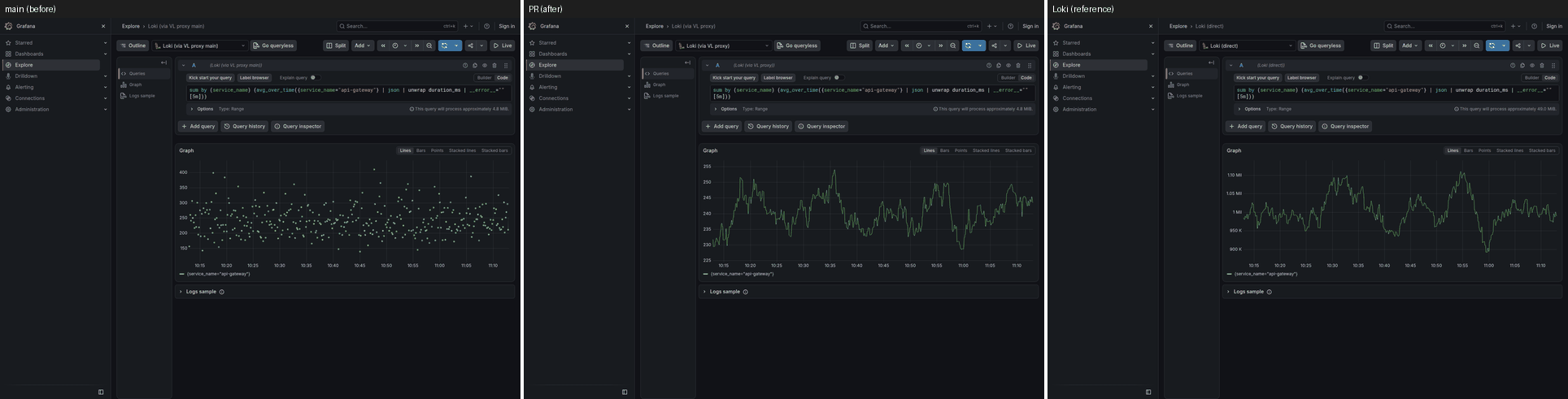Click the delete query trash icon in Loki (reference)
The height and width of the screenshot is (399, 1568).
1542,65
